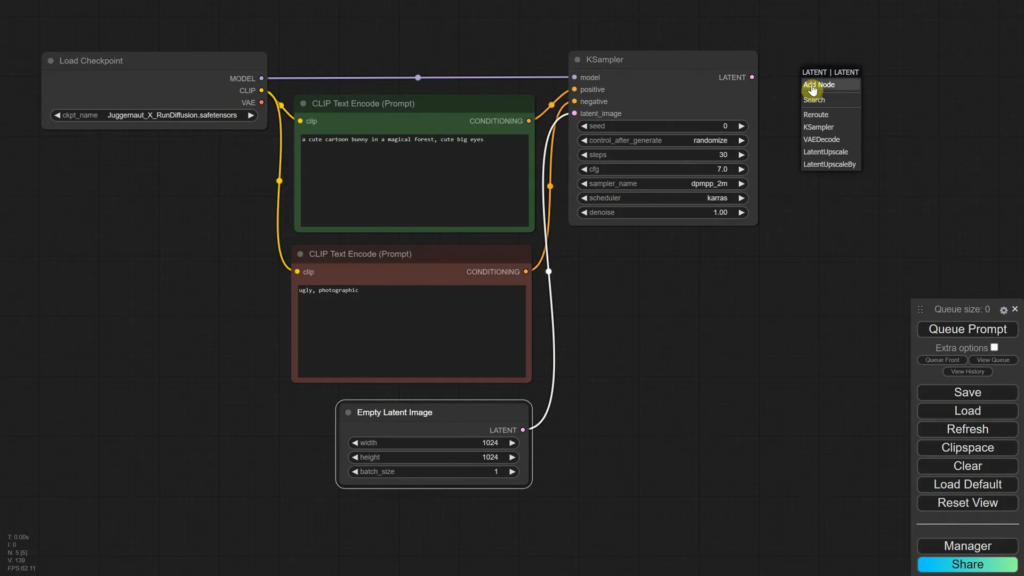This screenshot has height=576, width=1024.
Task: Advance sampler_name with its right arrow
Action: pos(741,184)
